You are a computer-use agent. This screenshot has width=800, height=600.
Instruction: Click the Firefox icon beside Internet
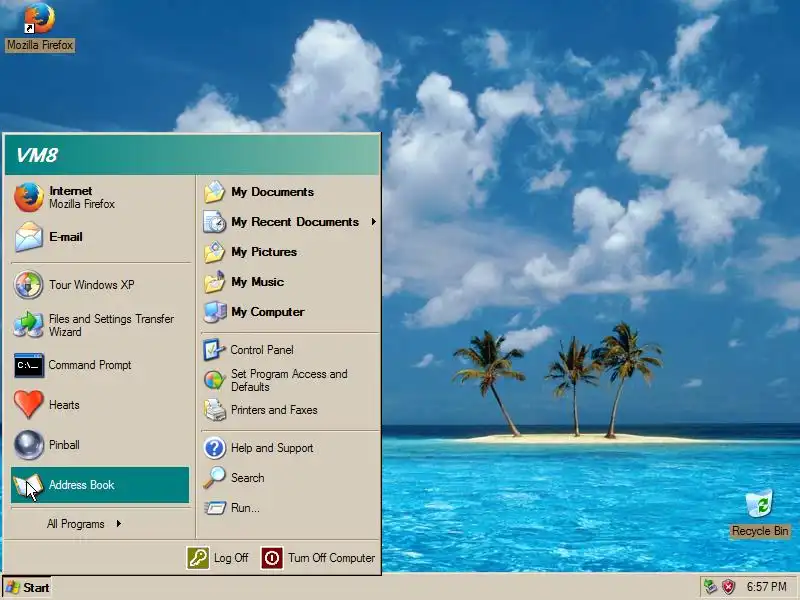point(29,197)
